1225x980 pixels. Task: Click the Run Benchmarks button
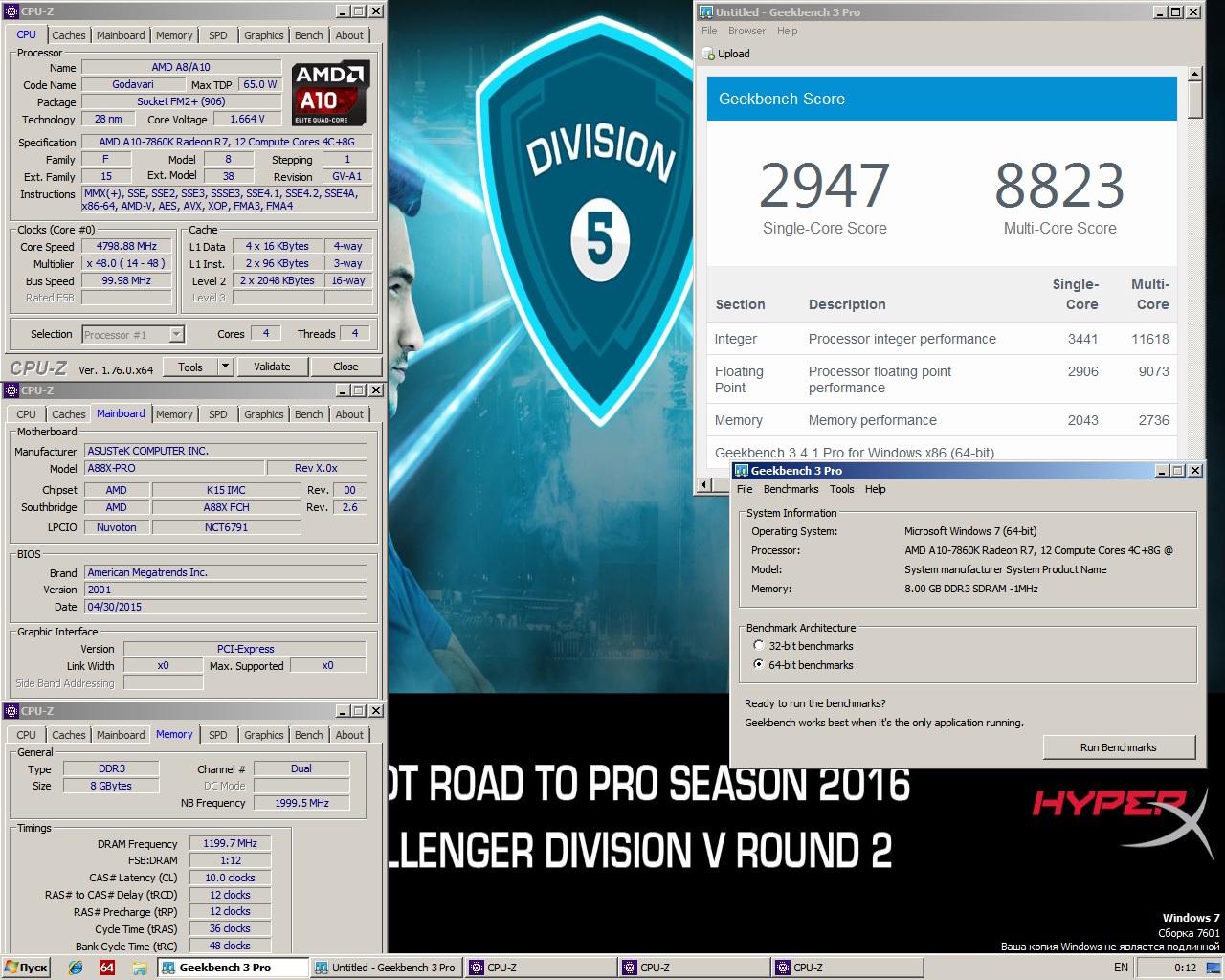coord(1119,747)
